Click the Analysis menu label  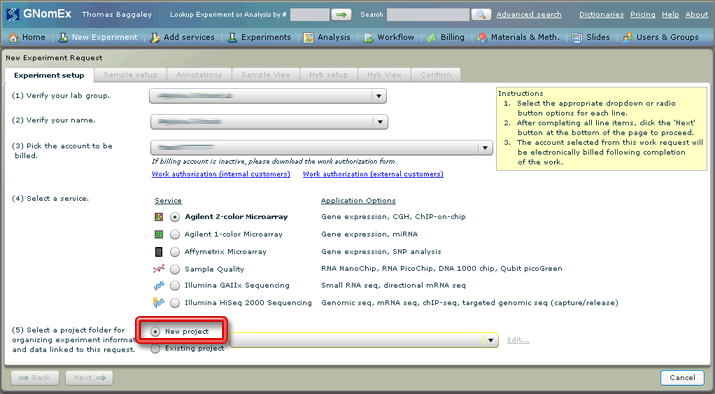334,37
